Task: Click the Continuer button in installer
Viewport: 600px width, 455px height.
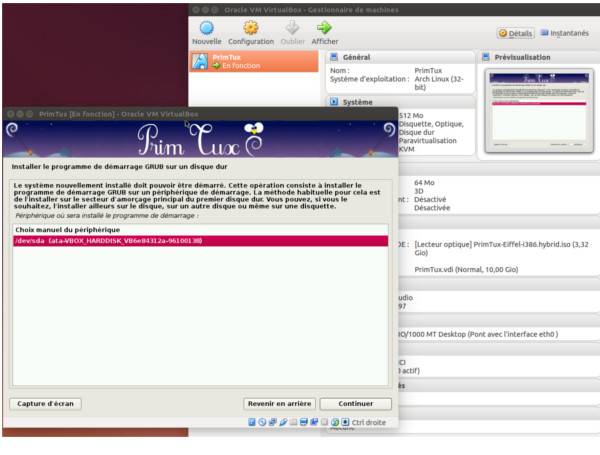Action: click(x=355, y=404)
